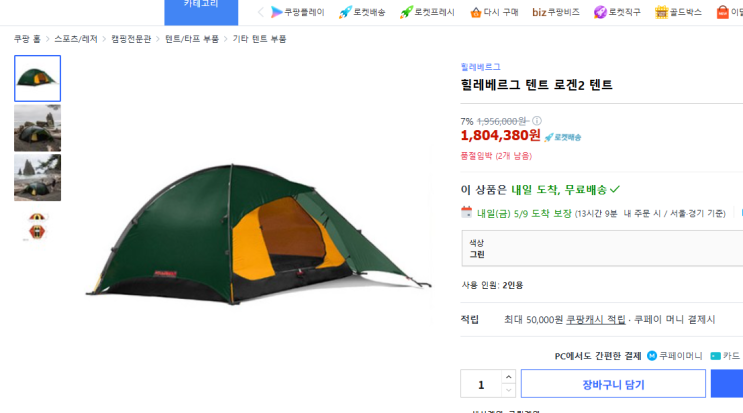743x413 pixels.
Task: Select the second tent thumbnail on rocks
Action: pos(37,128)
